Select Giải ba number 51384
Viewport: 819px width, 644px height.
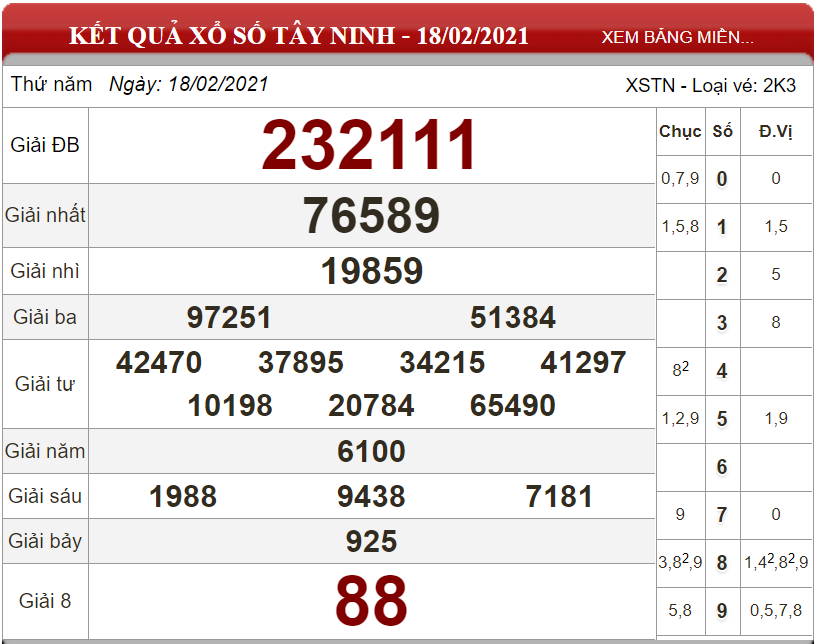pos(513,317)
